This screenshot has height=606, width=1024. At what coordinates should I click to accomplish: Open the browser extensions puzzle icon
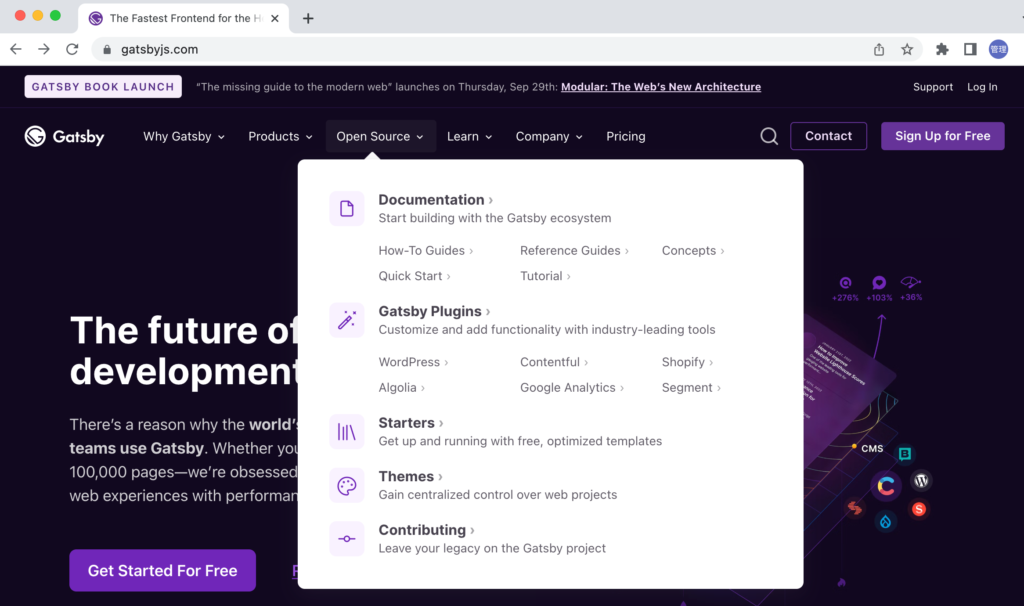coord(942,49)
